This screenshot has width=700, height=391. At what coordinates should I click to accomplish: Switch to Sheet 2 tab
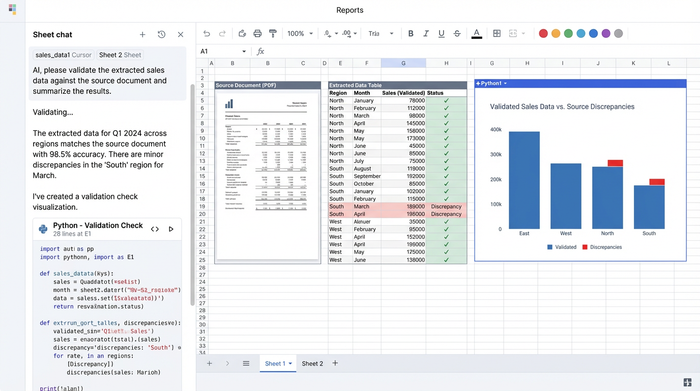pos(312,363)
